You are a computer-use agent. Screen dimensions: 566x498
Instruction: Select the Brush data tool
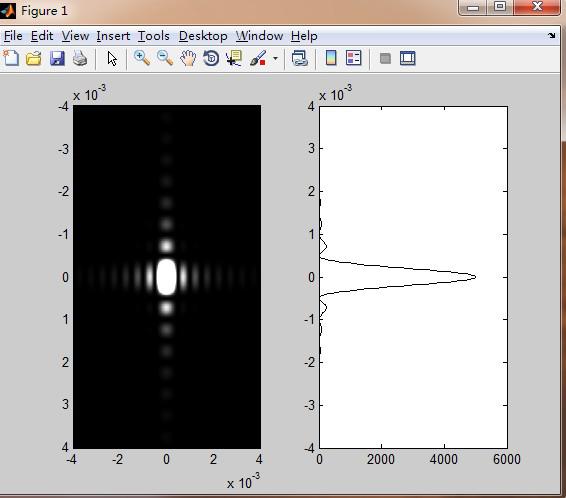pos(258,58)
